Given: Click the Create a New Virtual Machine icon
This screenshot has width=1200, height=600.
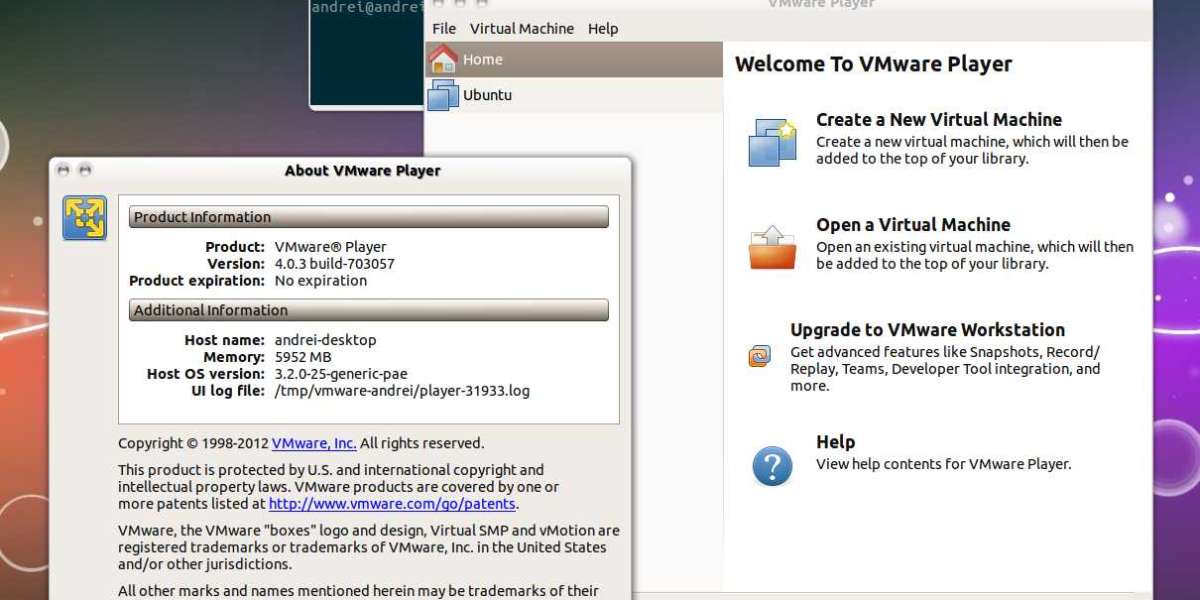Looking at the screenshot, I should [772, 141].
